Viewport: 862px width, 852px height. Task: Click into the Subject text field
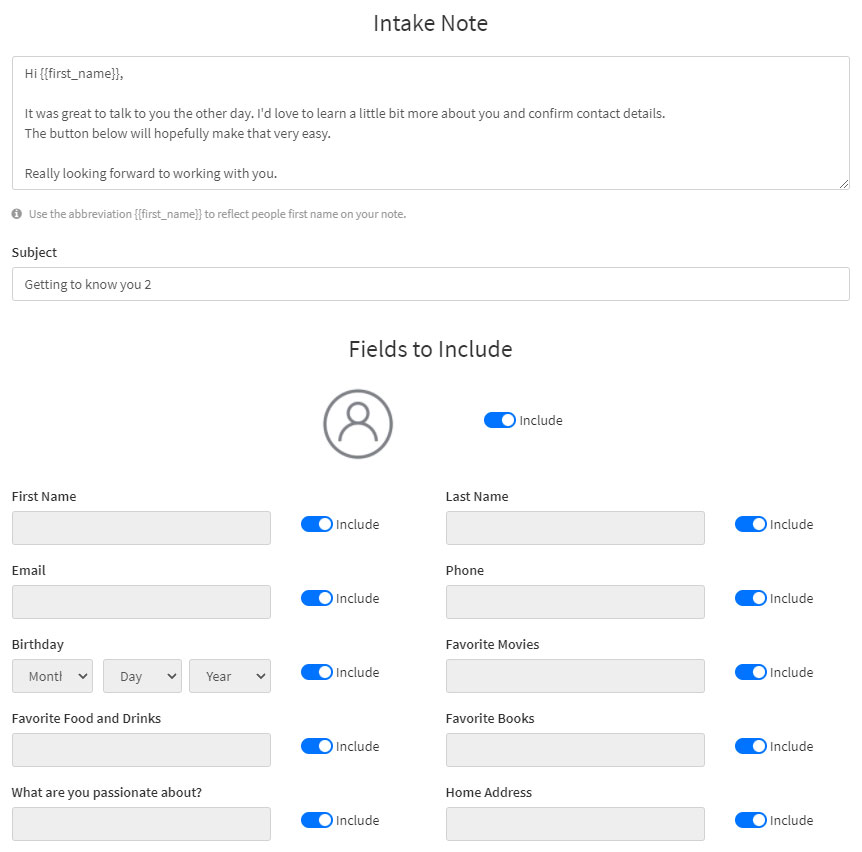(430, 284)
